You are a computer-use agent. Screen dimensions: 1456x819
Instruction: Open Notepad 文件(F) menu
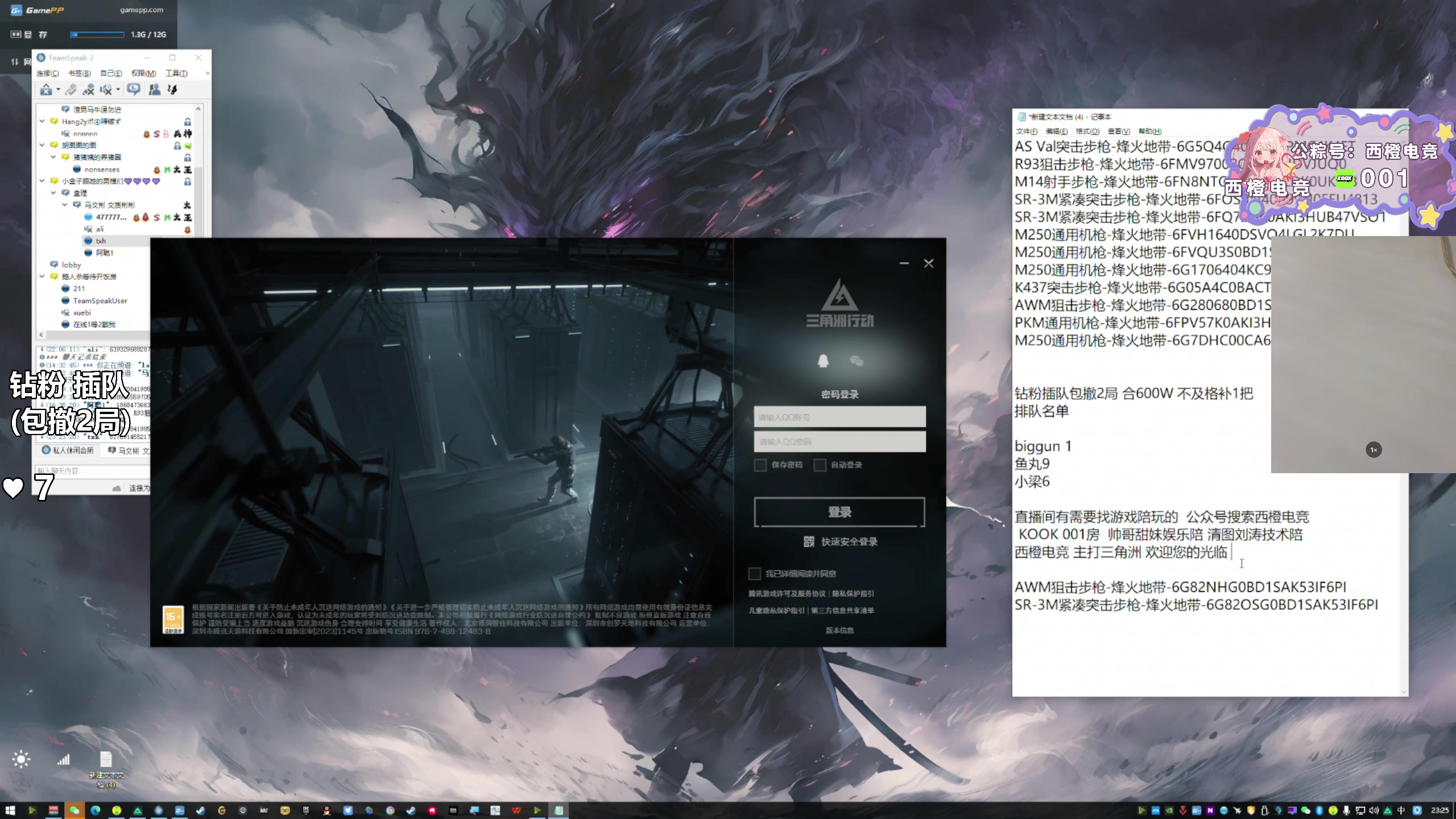pos(1027,131)
